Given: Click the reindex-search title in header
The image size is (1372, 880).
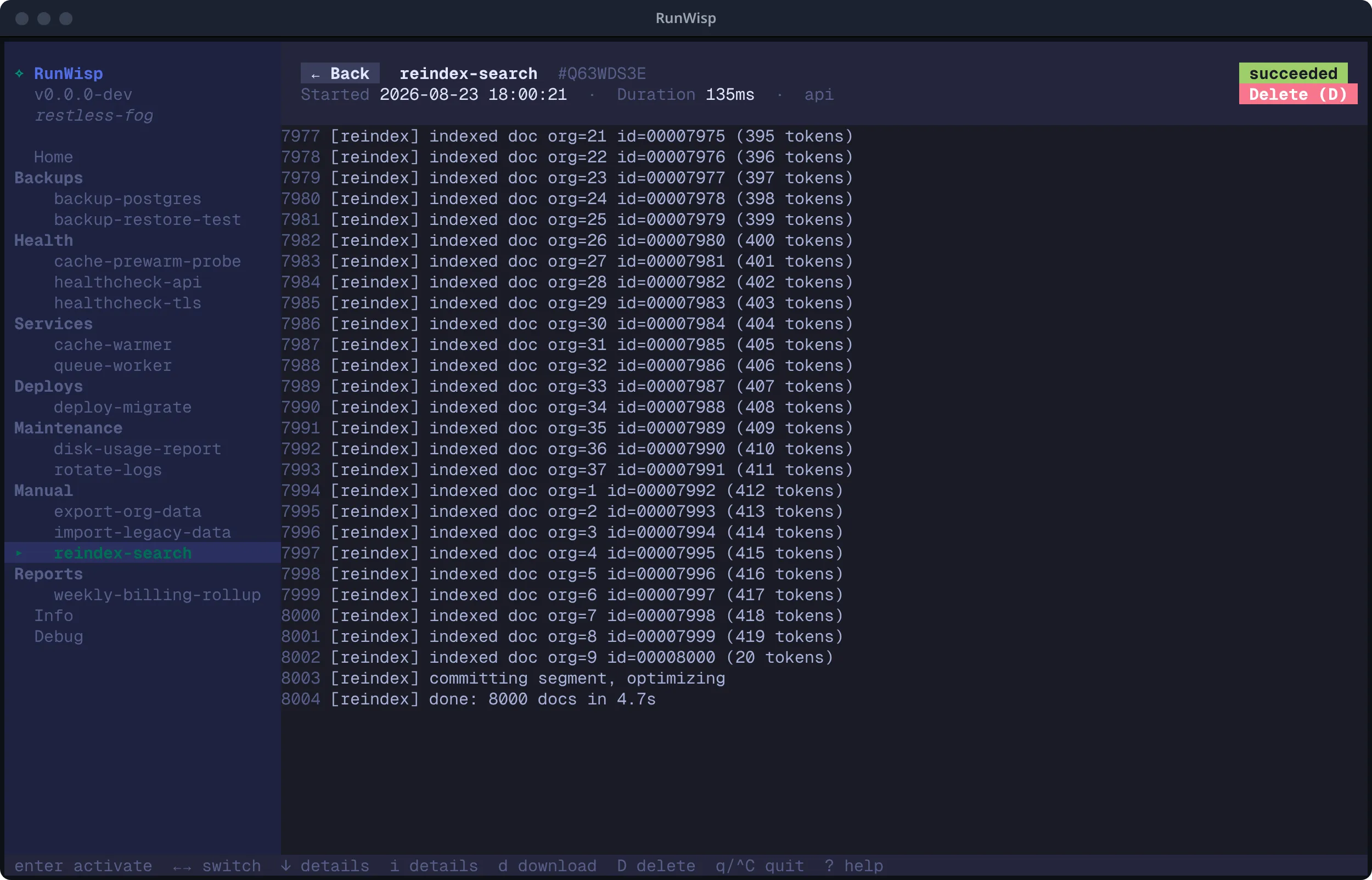Looking at the screenshot, I should point(468,73).
